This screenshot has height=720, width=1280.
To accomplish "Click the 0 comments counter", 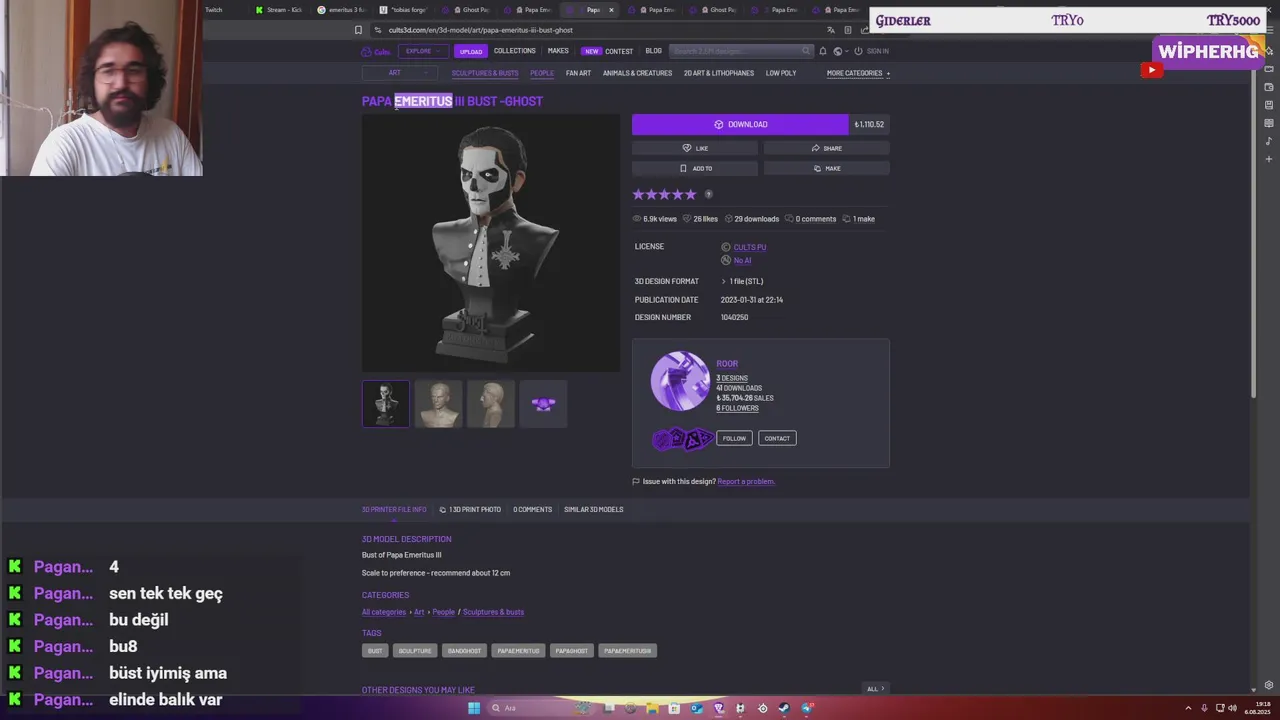I will coord(811,219).
